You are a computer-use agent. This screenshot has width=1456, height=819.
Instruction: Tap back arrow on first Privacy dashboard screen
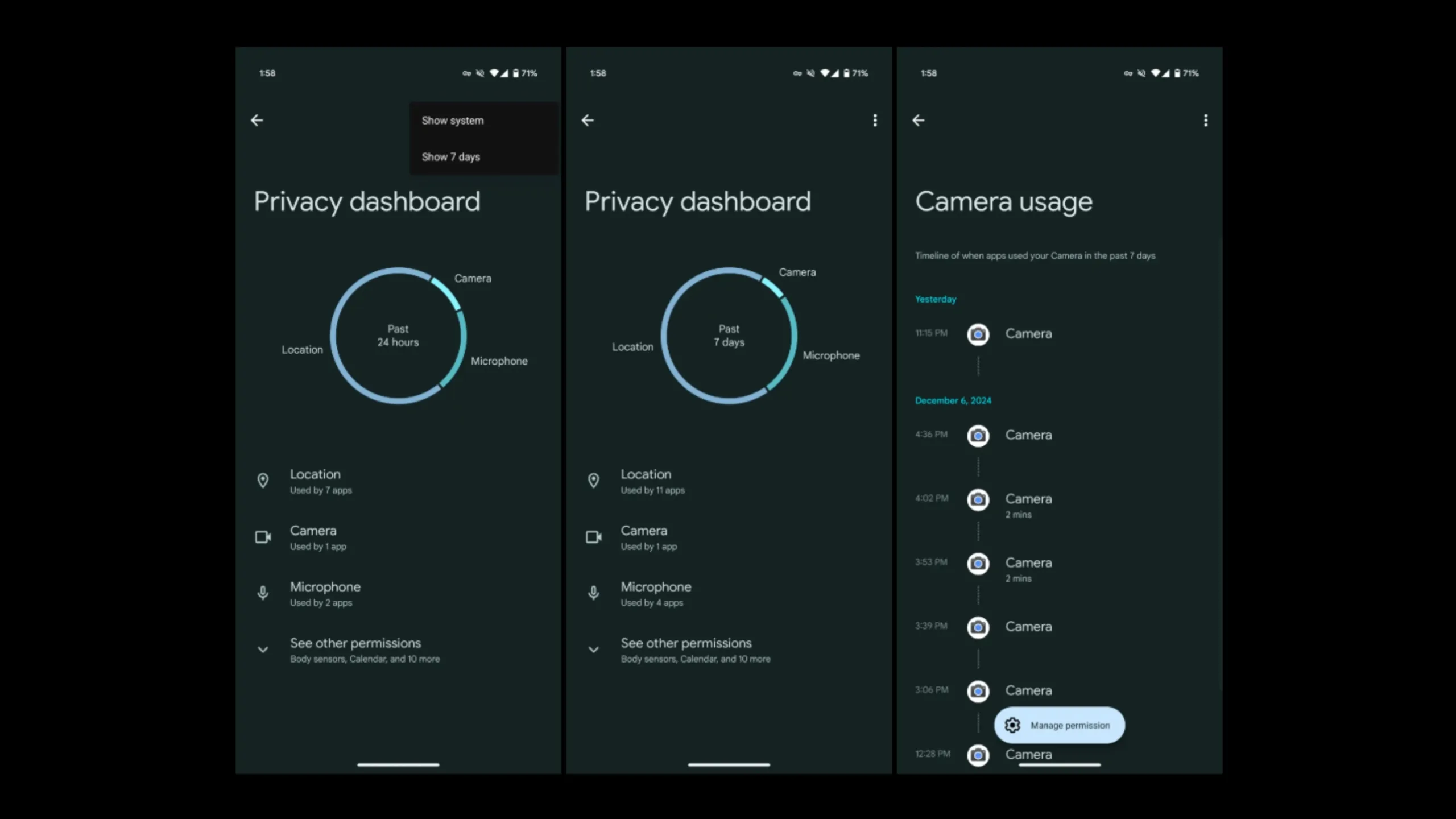(257, 120)
